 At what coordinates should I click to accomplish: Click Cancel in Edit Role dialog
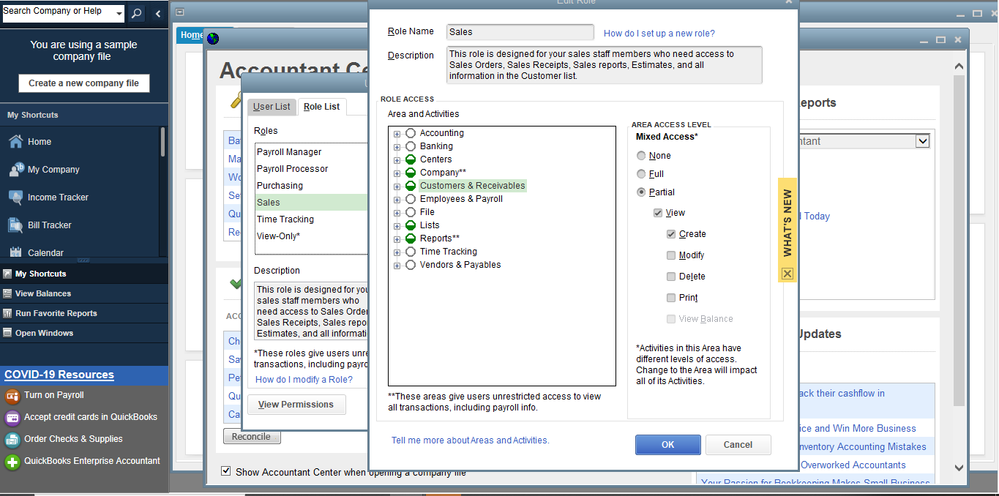pos(738,444)
